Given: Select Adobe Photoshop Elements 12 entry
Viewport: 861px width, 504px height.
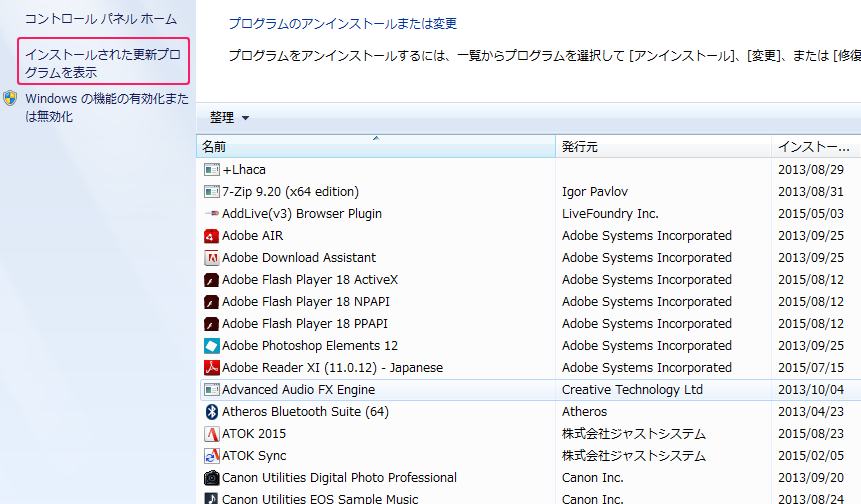Looking at the screenshot, I should [x=310, y=346].
